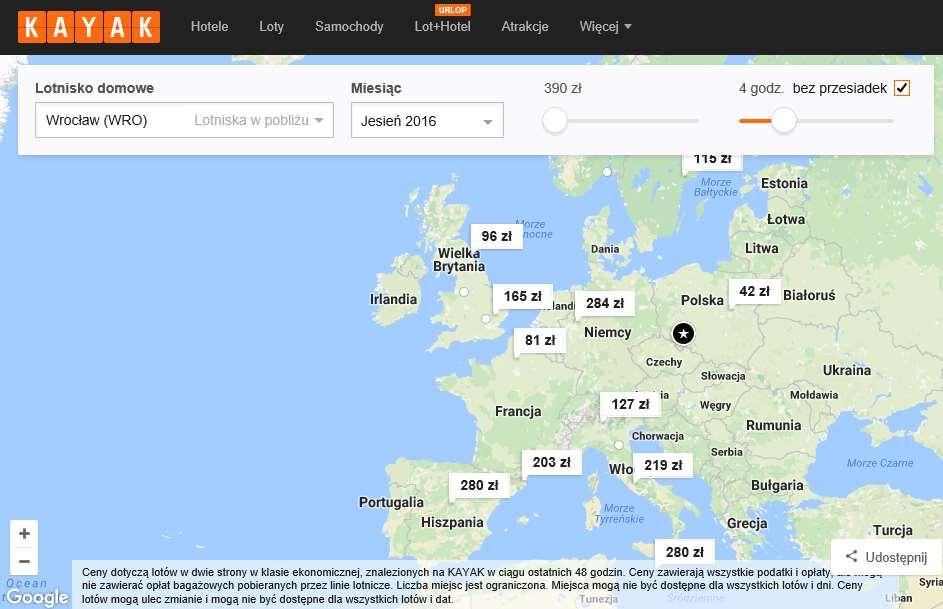Zoom out the map with minus
943x609 pixels.
(24, 562)
